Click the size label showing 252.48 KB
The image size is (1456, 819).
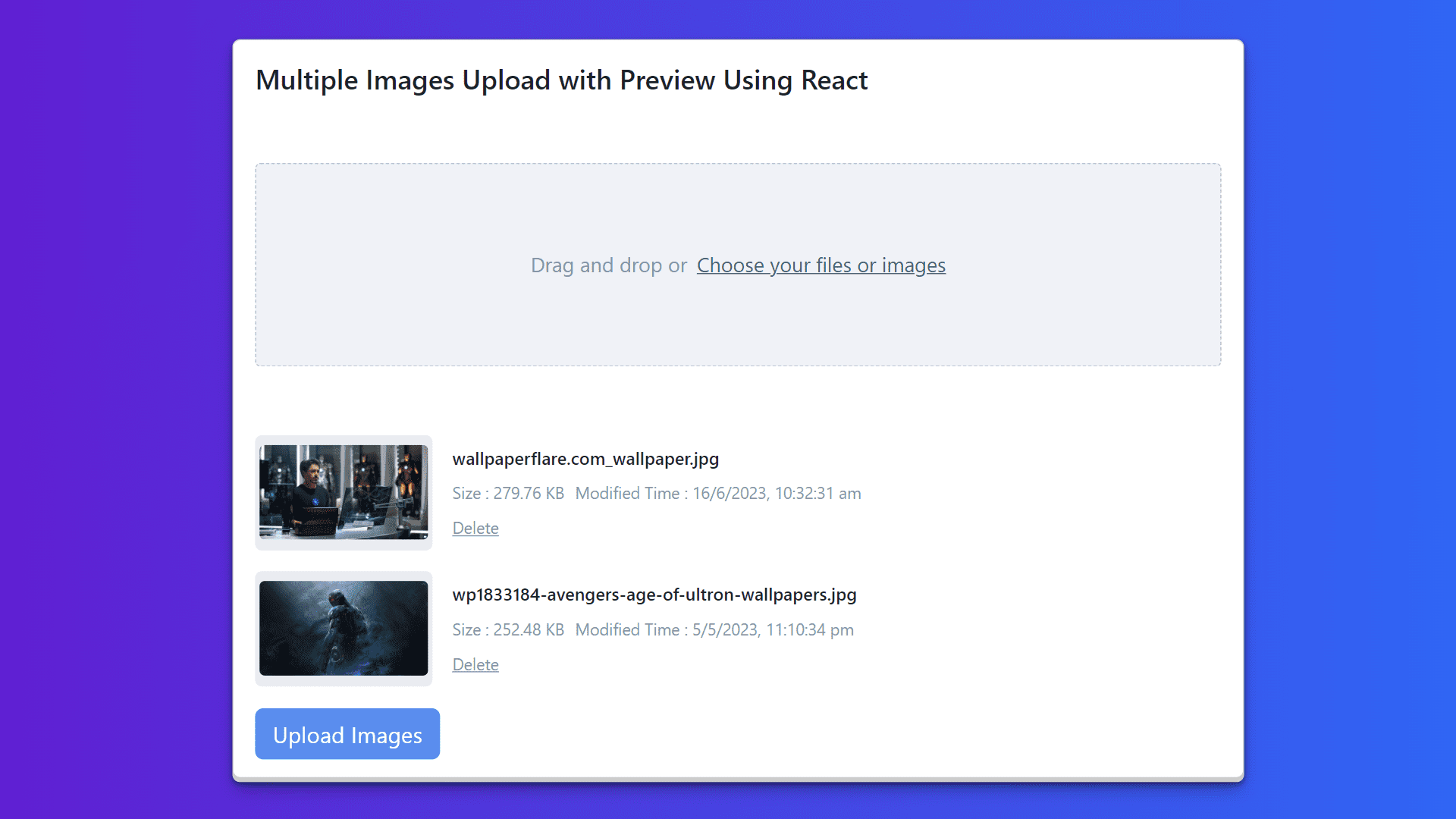507,629
